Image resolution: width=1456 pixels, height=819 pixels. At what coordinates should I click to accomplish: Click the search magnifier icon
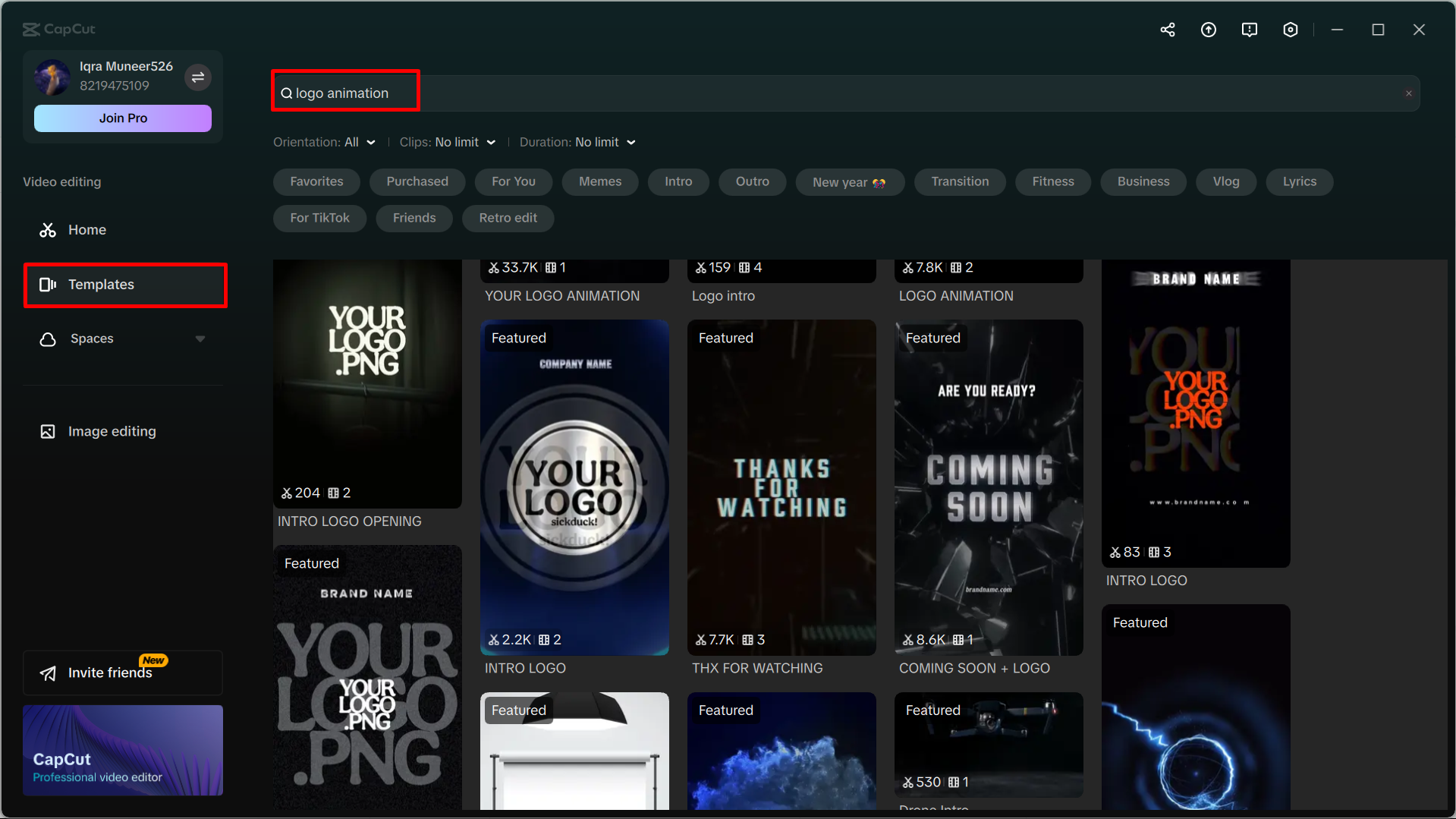pos(287,93)
